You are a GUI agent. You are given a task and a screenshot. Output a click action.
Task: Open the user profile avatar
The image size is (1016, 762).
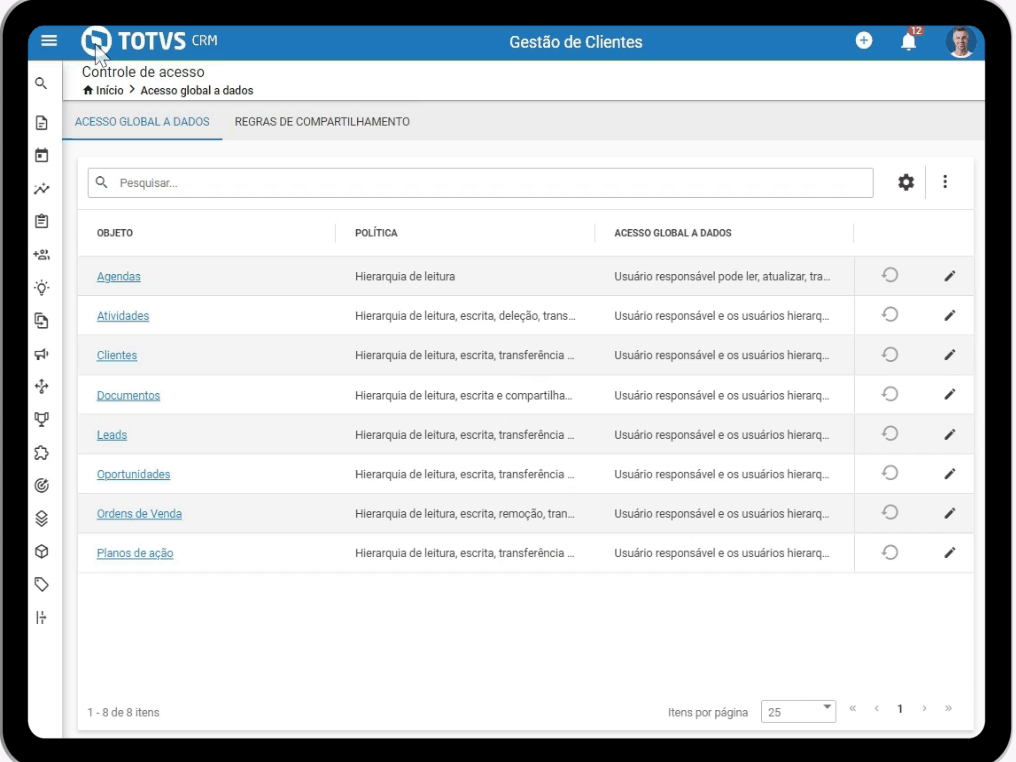point(960,42)
